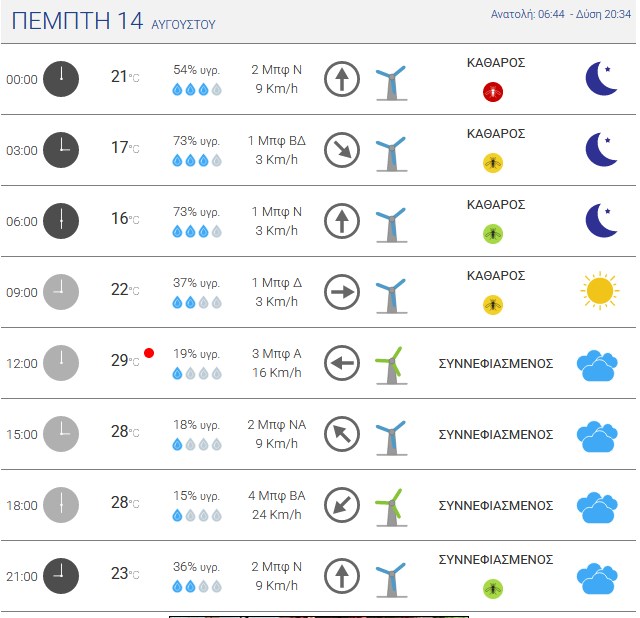Click the green wind turbine at 12:00
This screenshot has height=618, width=640.
pyautogui.click(x=391, y=365)
